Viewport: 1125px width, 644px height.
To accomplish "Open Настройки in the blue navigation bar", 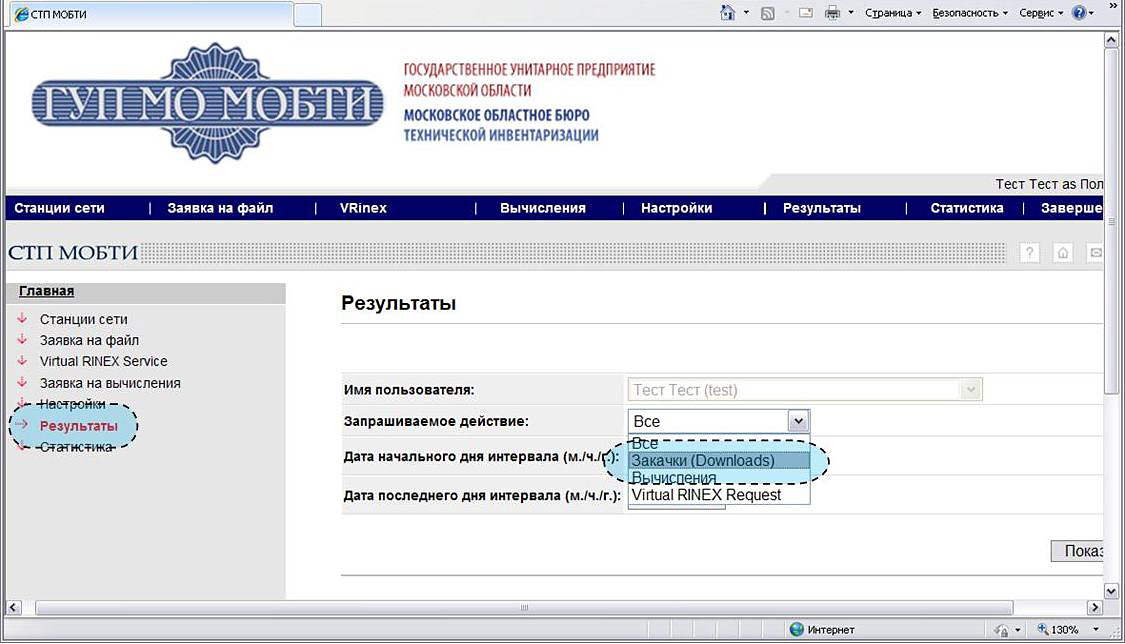I will 677,208.
